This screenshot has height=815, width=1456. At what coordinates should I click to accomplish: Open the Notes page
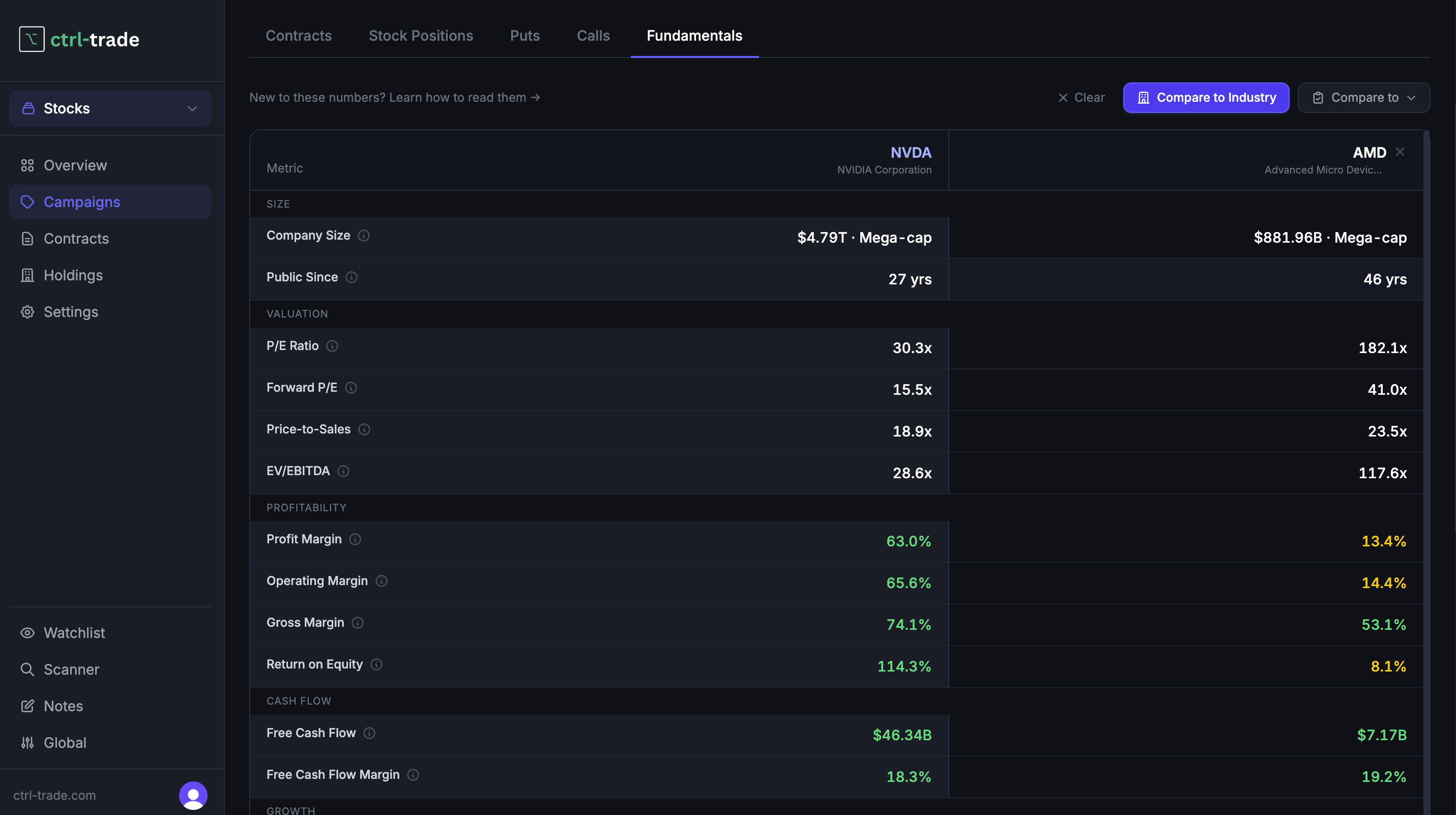coord(110,706)
